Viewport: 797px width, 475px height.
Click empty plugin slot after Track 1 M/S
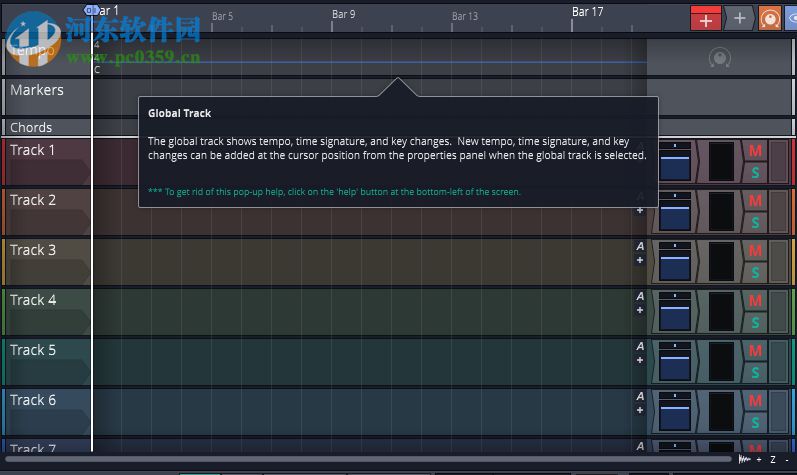(x=779, y=162)
